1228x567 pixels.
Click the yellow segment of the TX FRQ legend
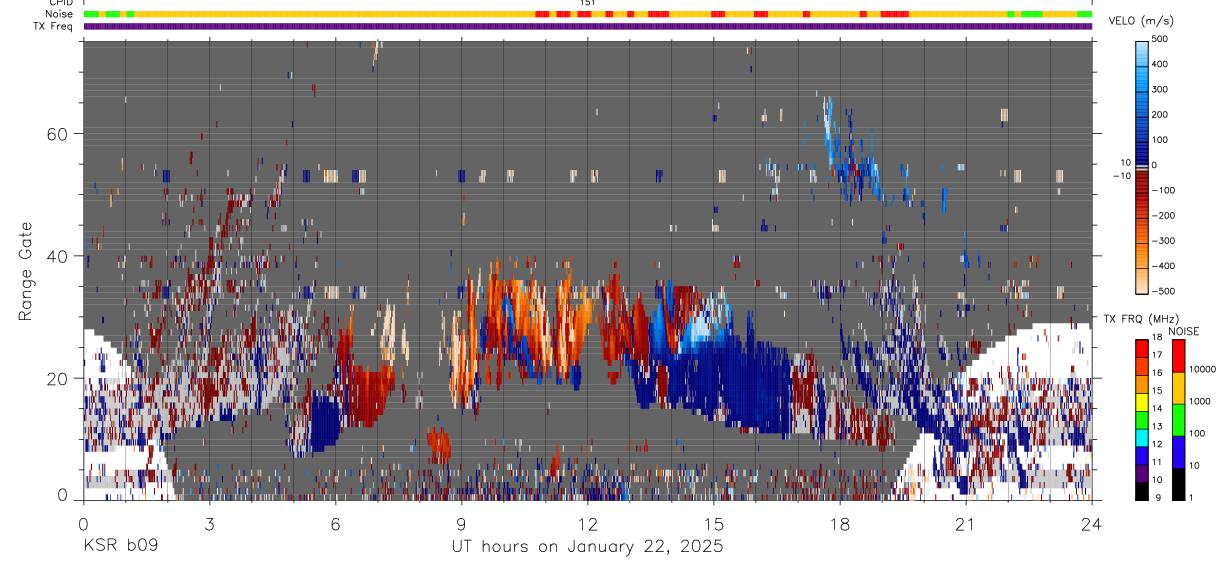pos(1142,402)
